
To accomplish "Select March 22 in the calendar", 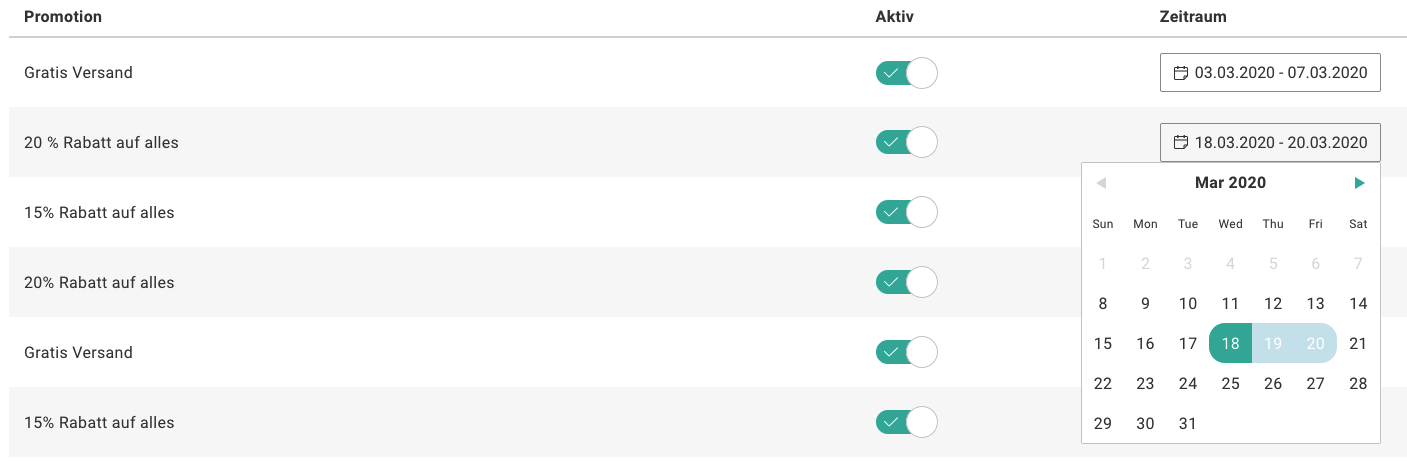I will pyautogui.click(x=1103, y=383).
